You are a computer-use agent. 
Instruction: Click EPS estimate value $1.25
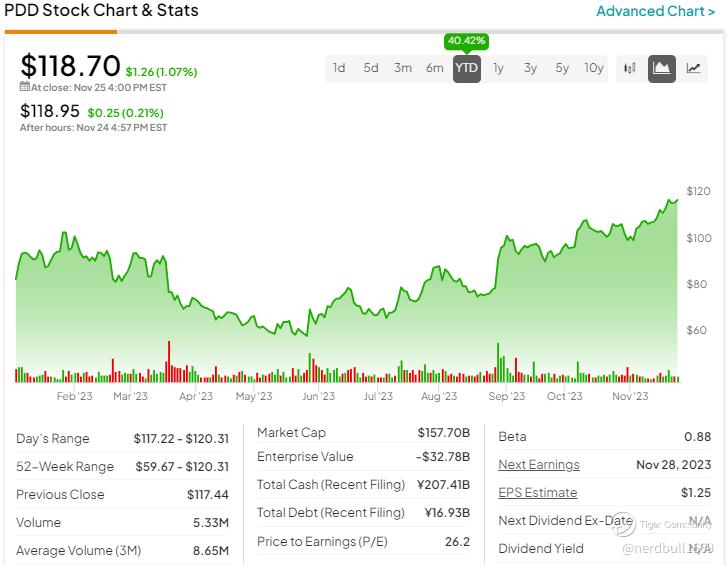[695, 492]
